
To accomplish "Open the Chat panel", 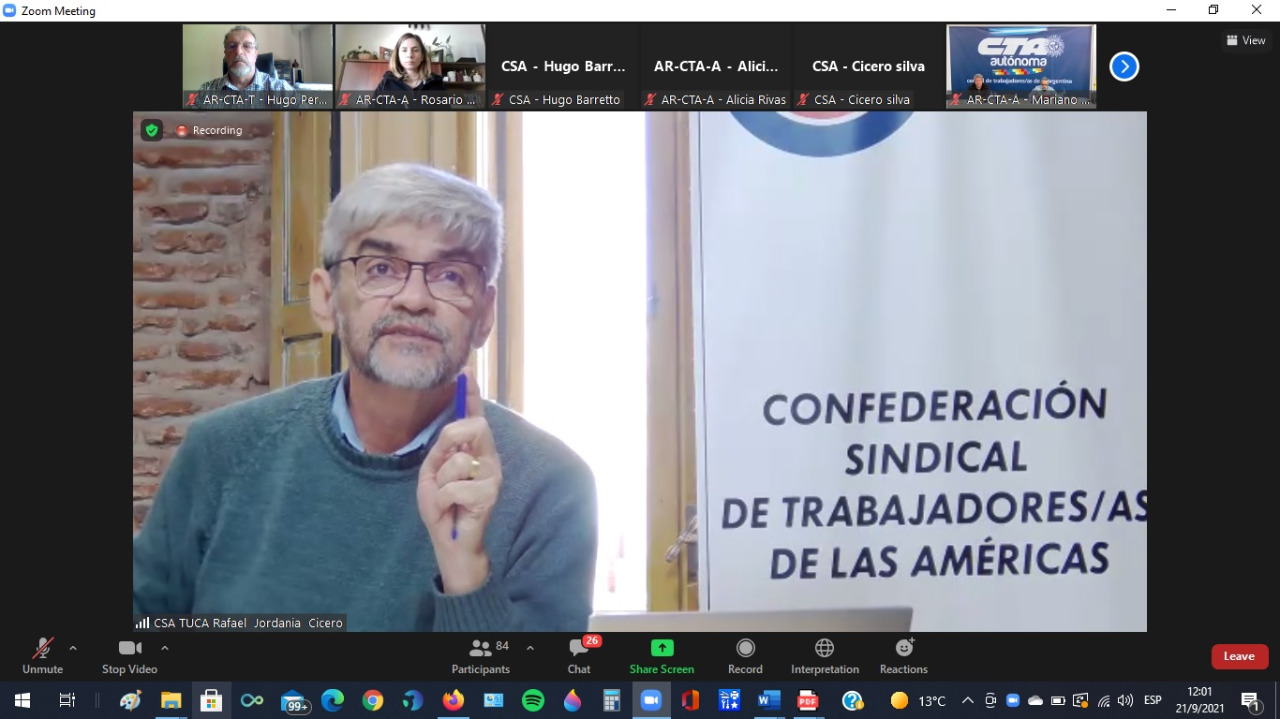I will click(x=579, y=656).
